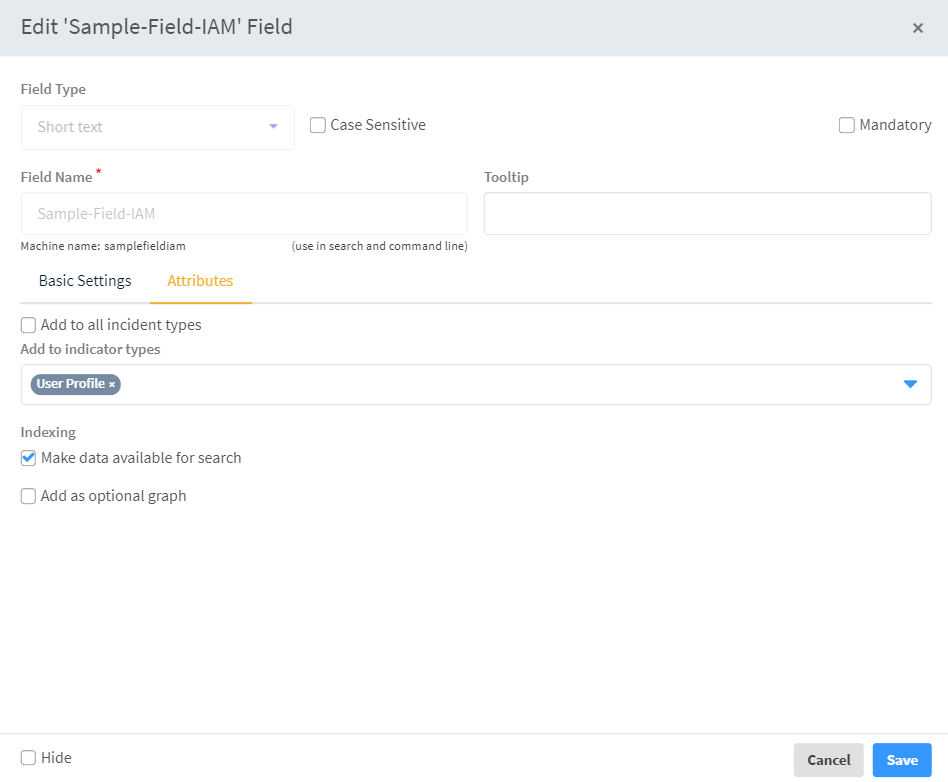Click the Field Type dropdown chevron
948x782 pixels.
(273, 127)
